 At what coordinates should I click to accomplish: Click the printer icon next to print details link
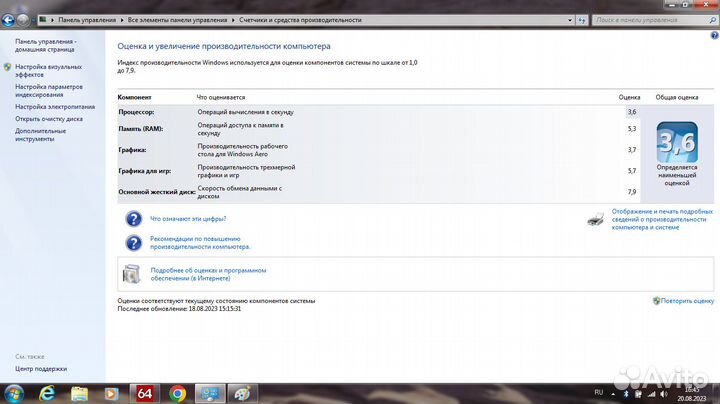click(x=595, y=218)
